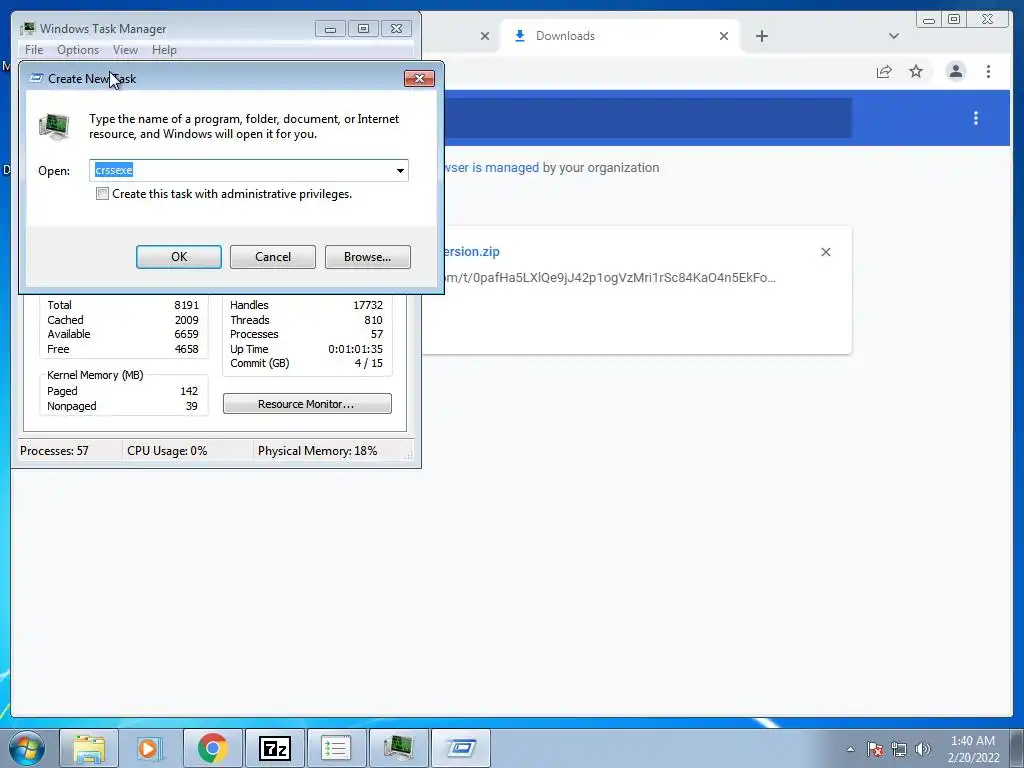
Task: Open the clock showing 1:40 AM
Action: click(x=973, y=749)
